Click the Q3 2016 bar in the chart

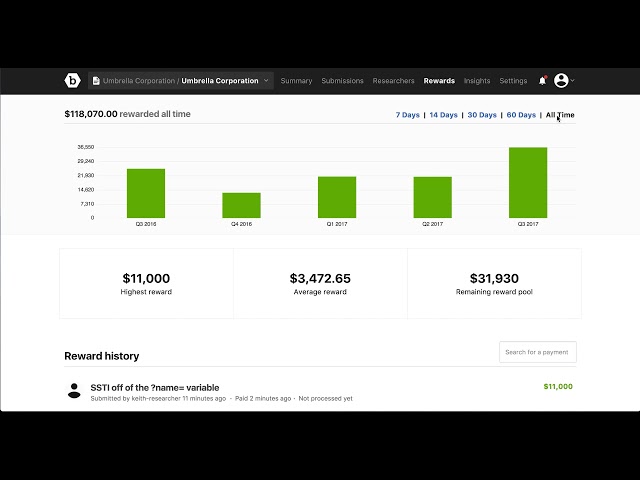point(146,193)
